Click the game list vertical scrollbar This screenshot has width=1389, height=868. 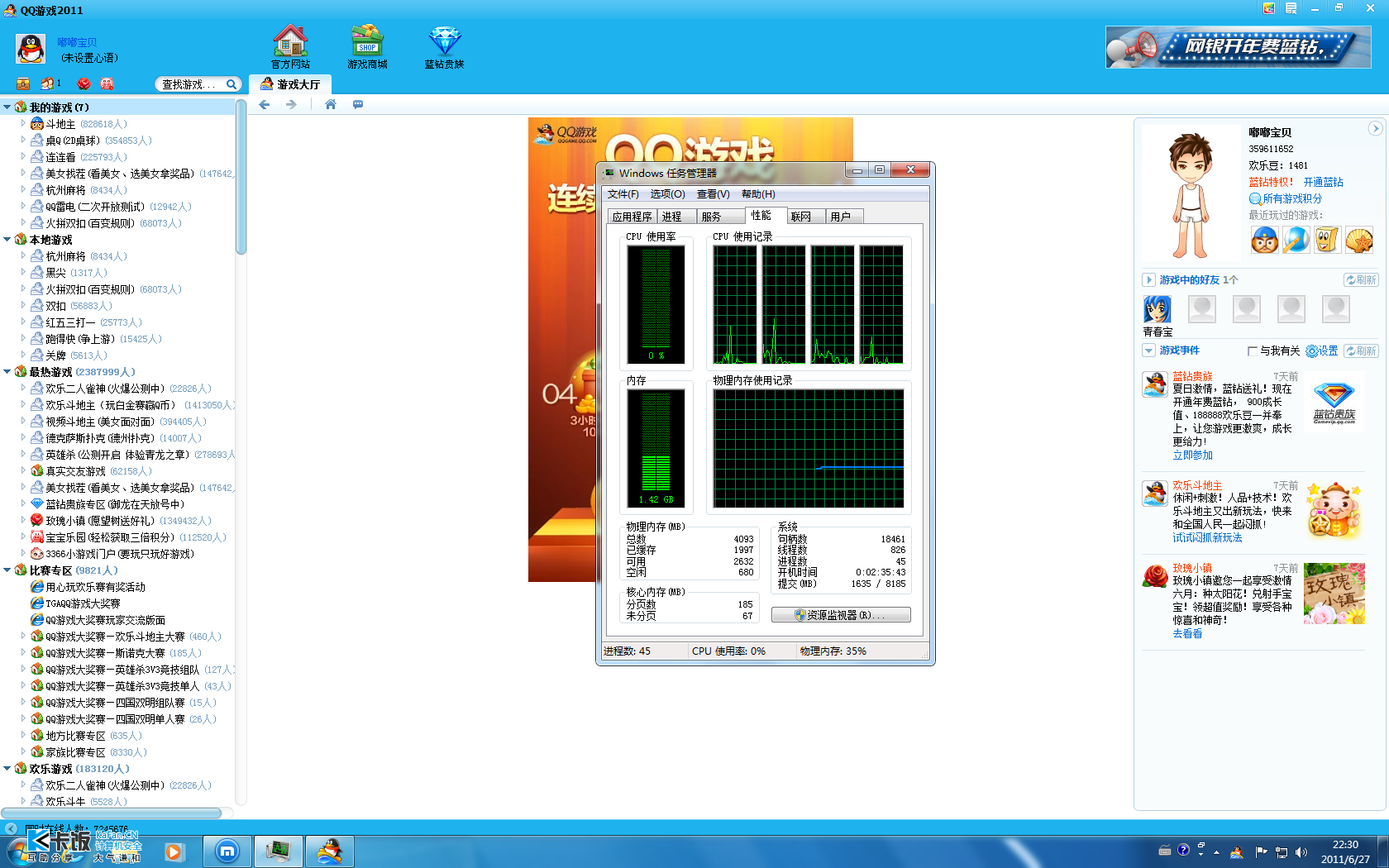241,178
